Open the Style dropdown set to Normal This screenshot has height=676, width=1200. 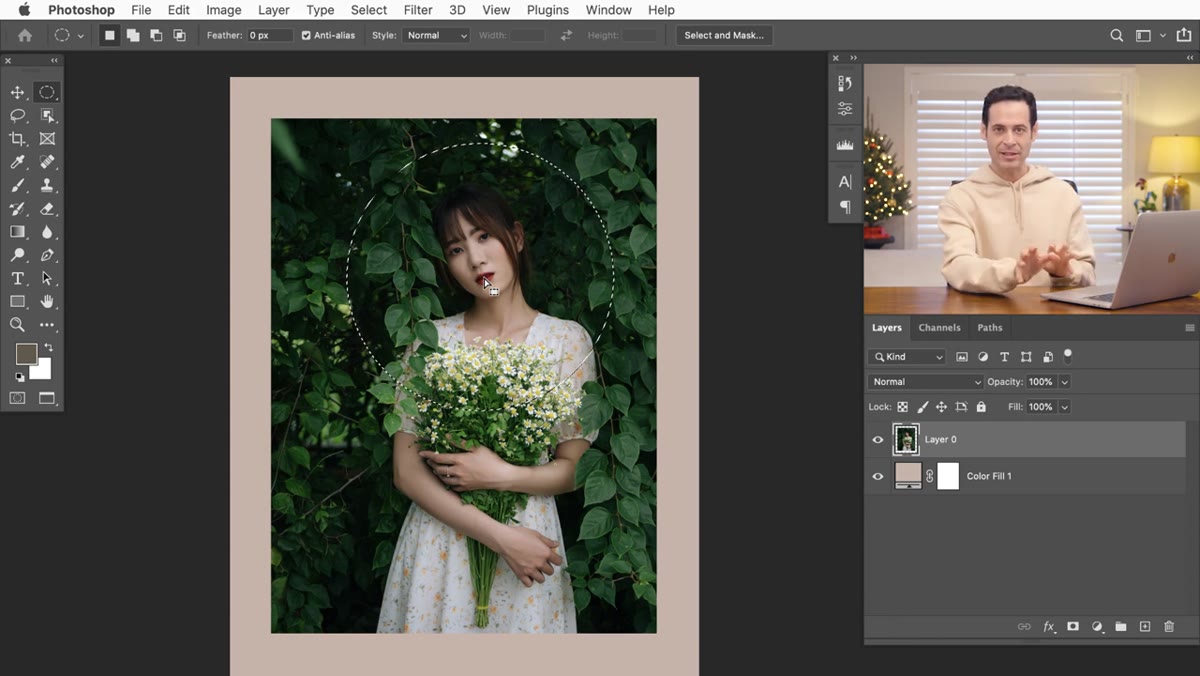(436, 35)
